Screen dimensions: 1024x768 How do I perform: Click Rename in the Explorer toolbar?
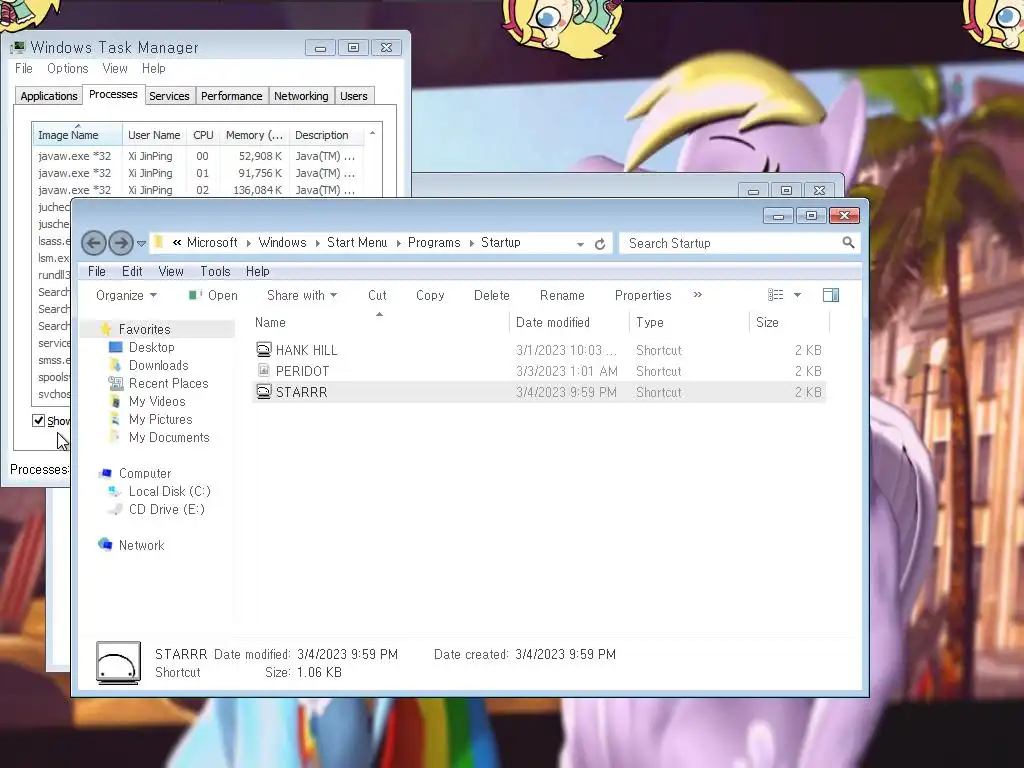pos(562,295)
